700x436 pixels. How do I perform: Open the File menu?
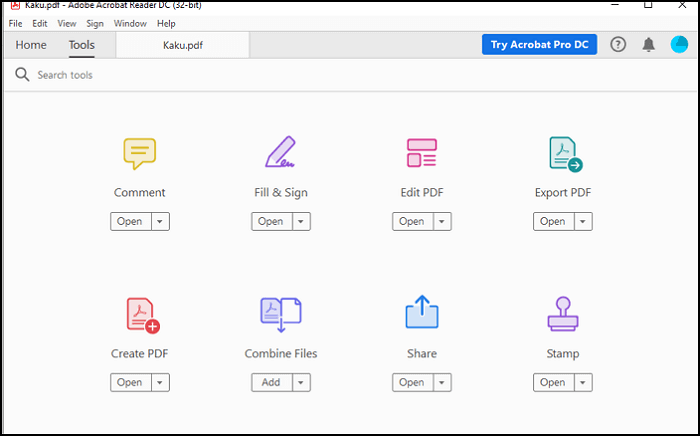tap(15, 23)
